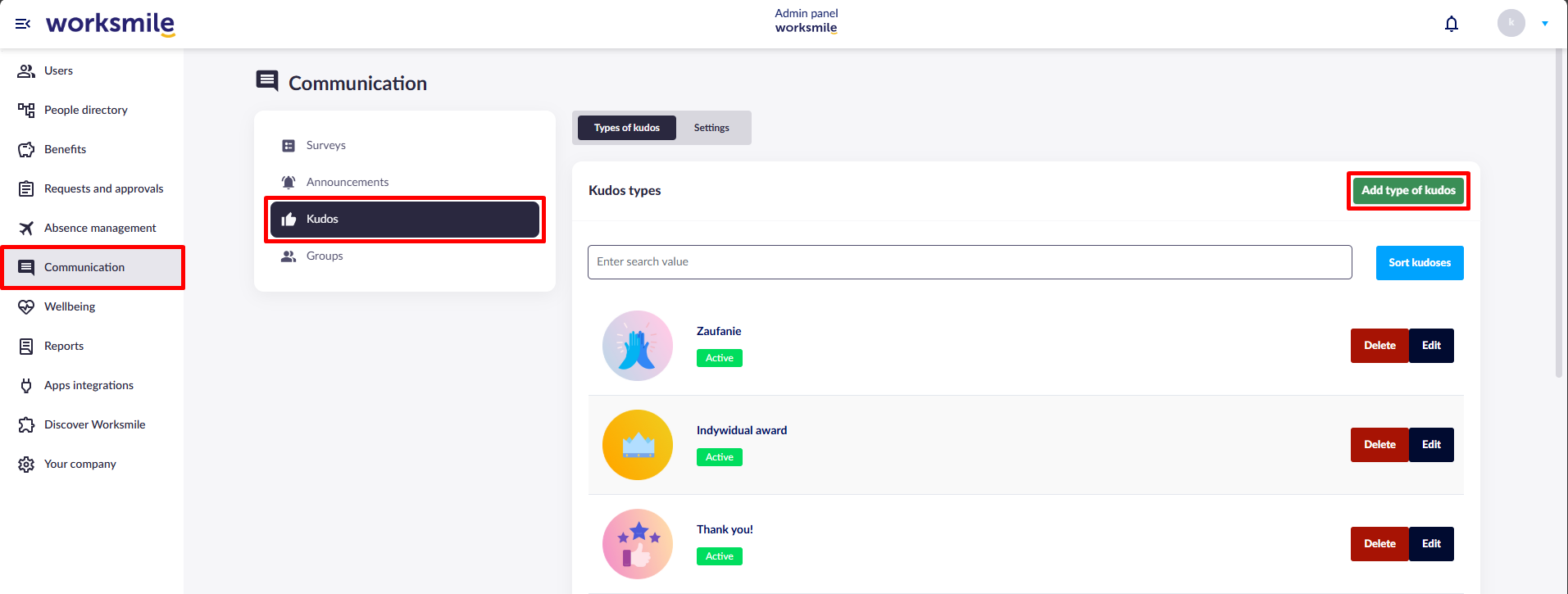
Task: Open the Surveys submenu item
Action: pos(326,145)
